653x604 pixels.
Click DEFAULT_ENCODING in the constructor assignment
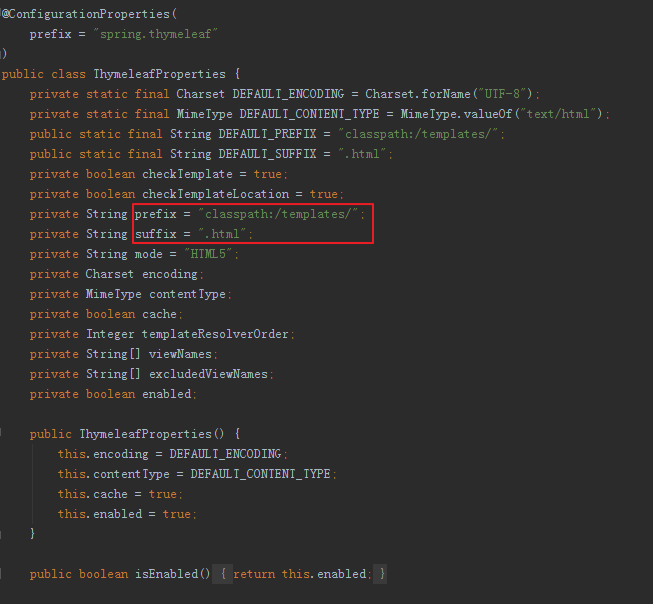point(225,454)
